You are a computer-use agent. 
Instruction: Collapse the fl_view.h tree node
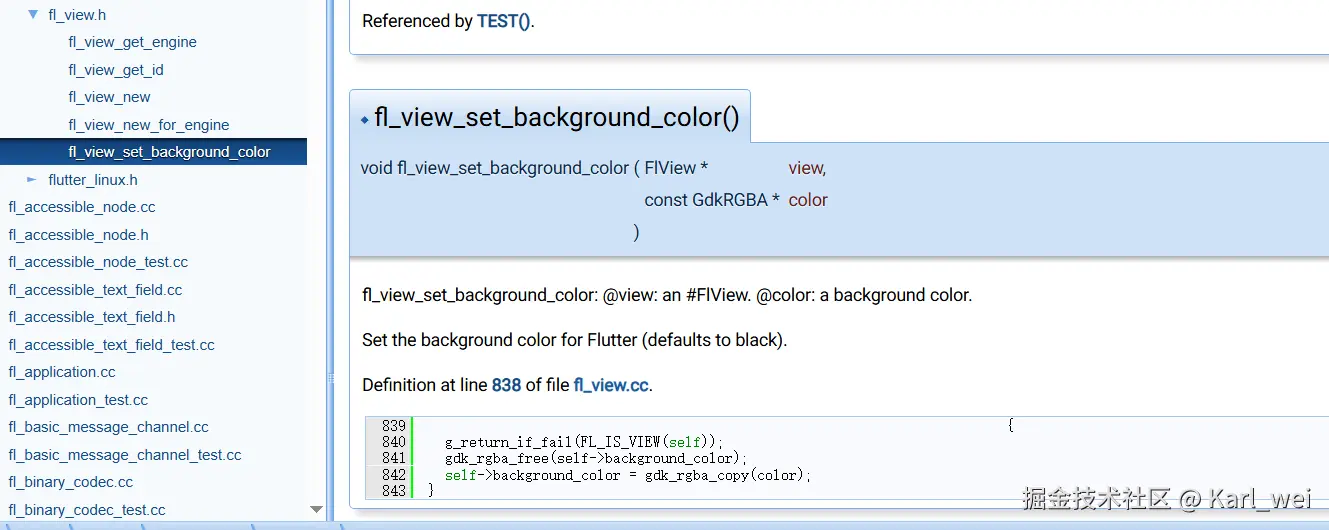33,15
